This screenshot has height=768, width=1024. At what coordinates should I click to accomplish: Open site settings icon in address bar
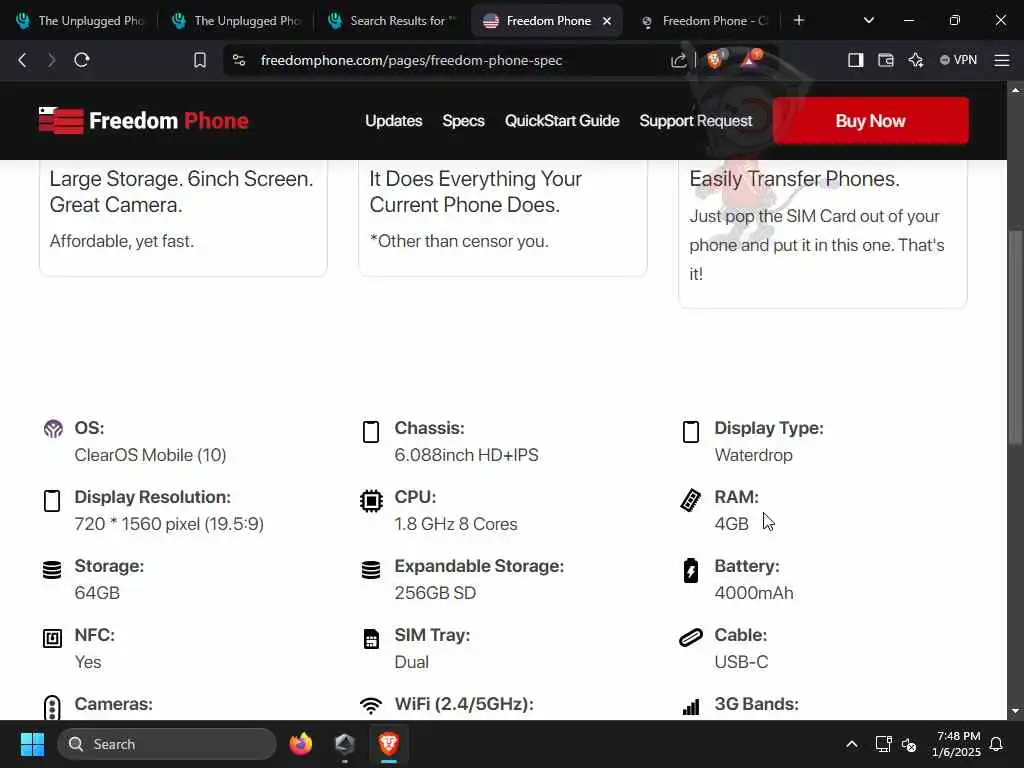239,60
